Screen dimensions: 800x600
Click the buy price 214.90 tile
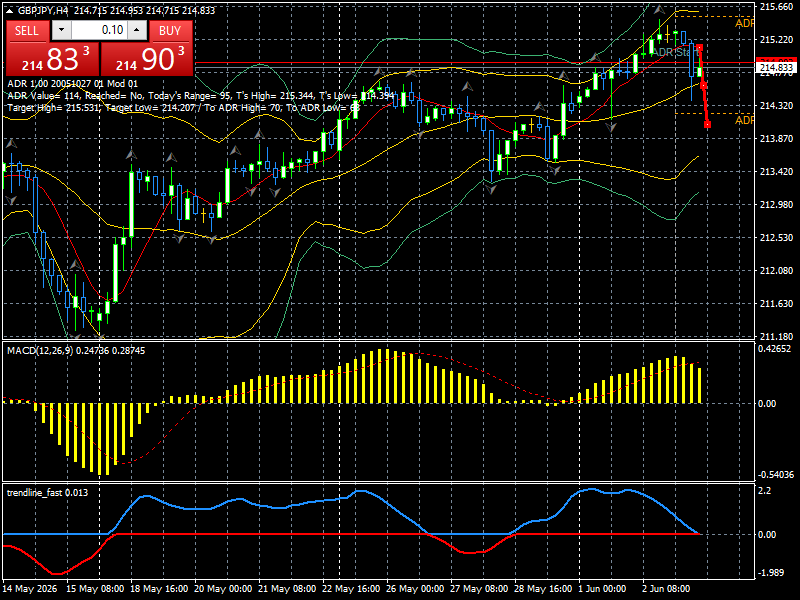146,59
